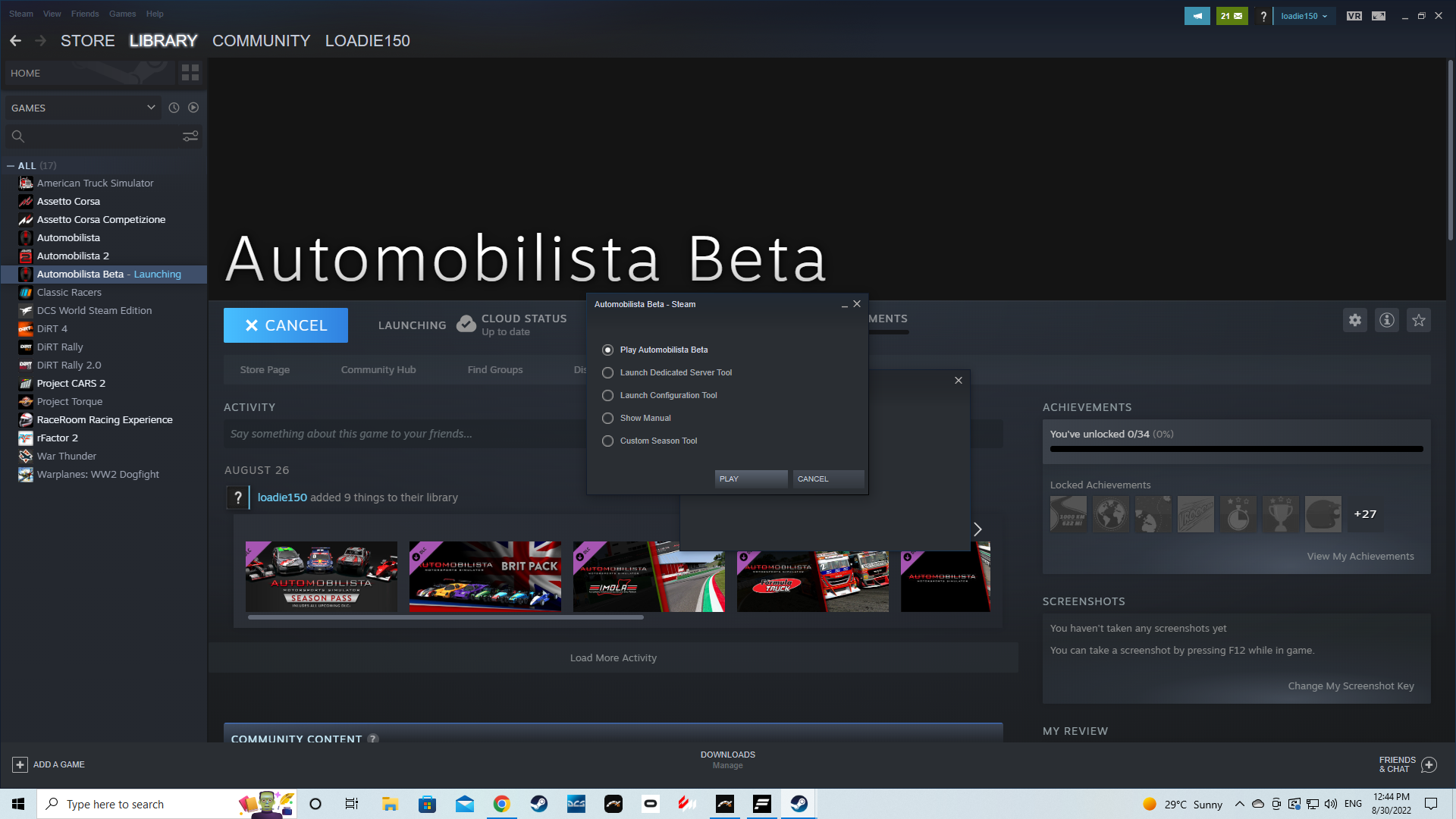Switch library to grid collections view
This screenshot has height=819, width=1456.
pos(190,73)
